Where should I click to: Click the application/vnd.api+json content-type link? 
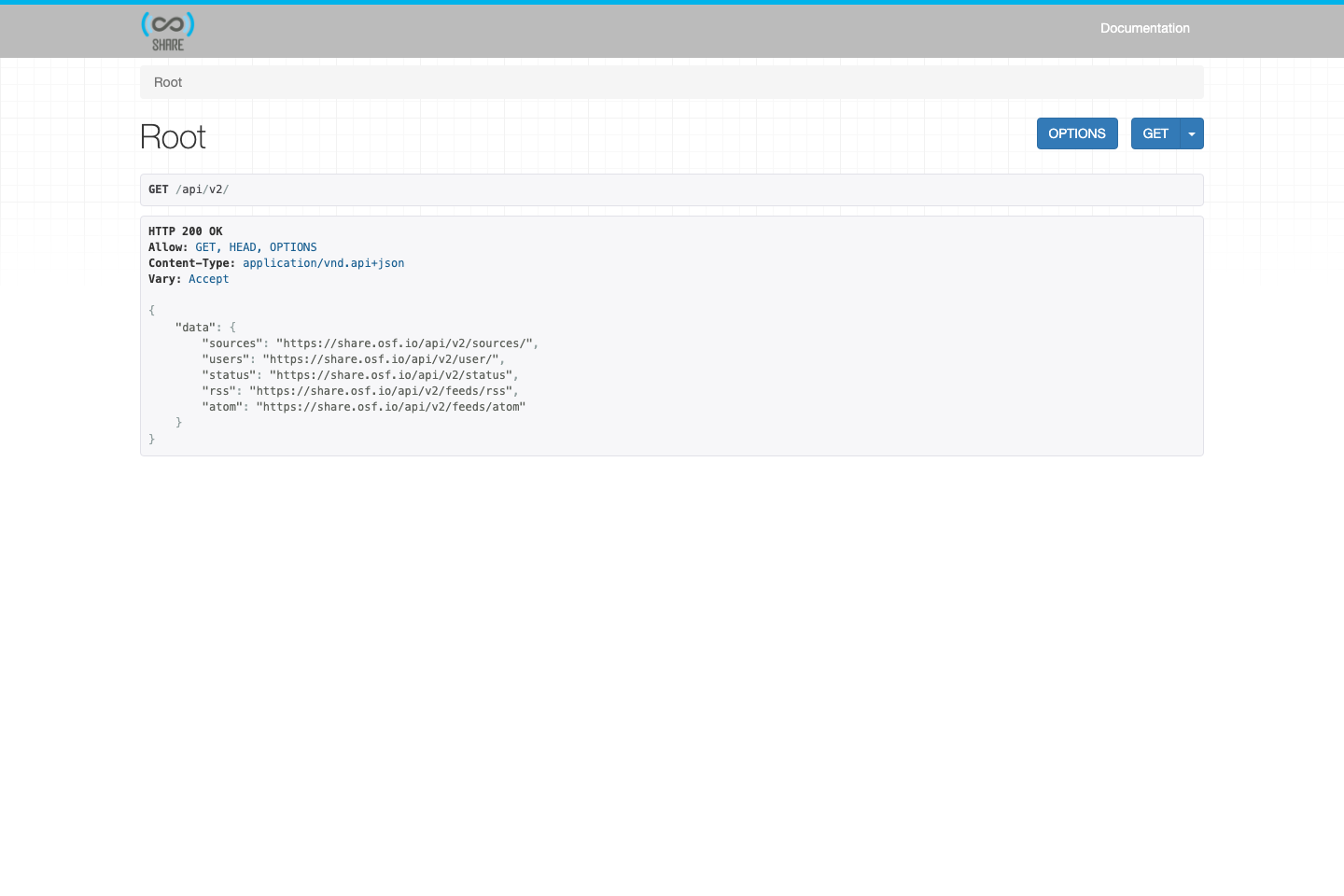click(x=323, y=262)
